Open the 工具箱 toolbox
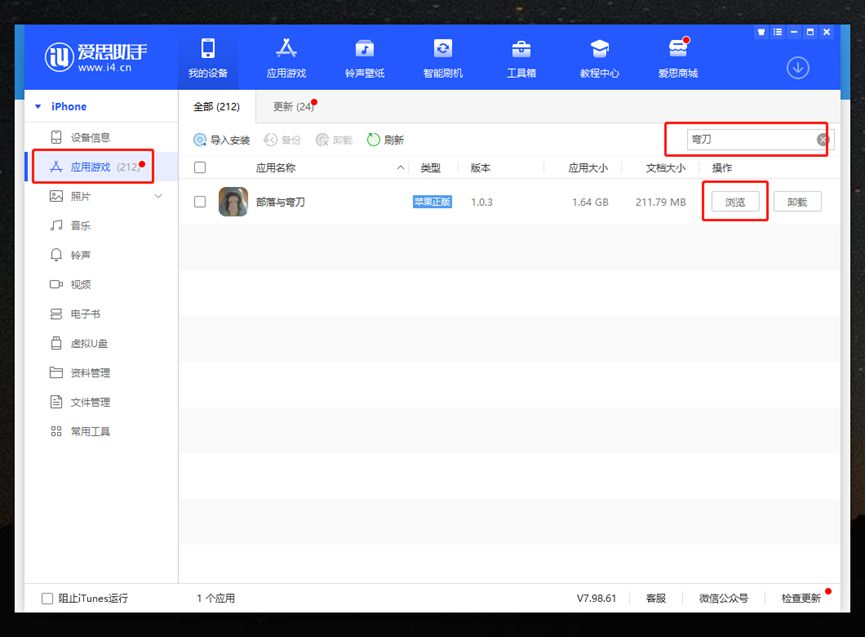The image size is (865, 637). pos(521,58)
